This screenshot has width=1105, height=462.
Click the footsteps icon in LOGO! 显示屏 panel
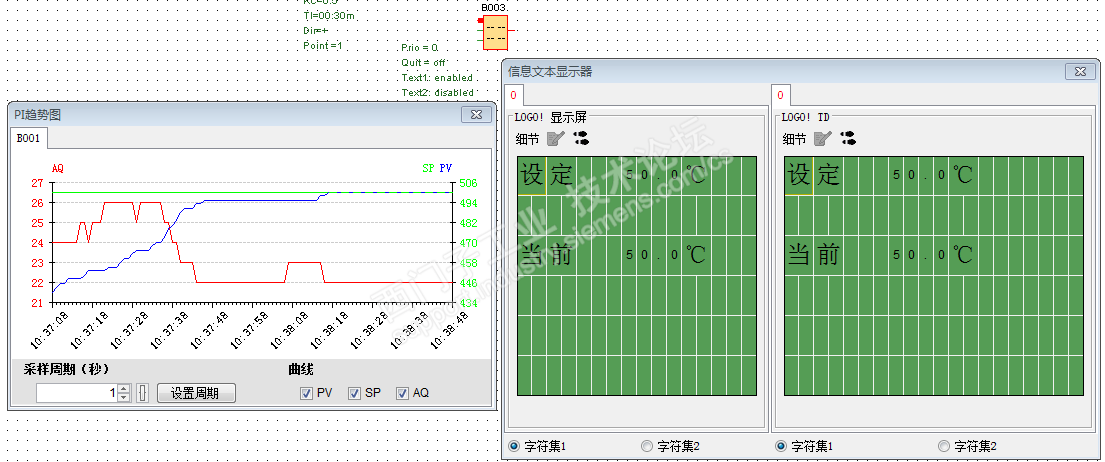click(581, 138)
